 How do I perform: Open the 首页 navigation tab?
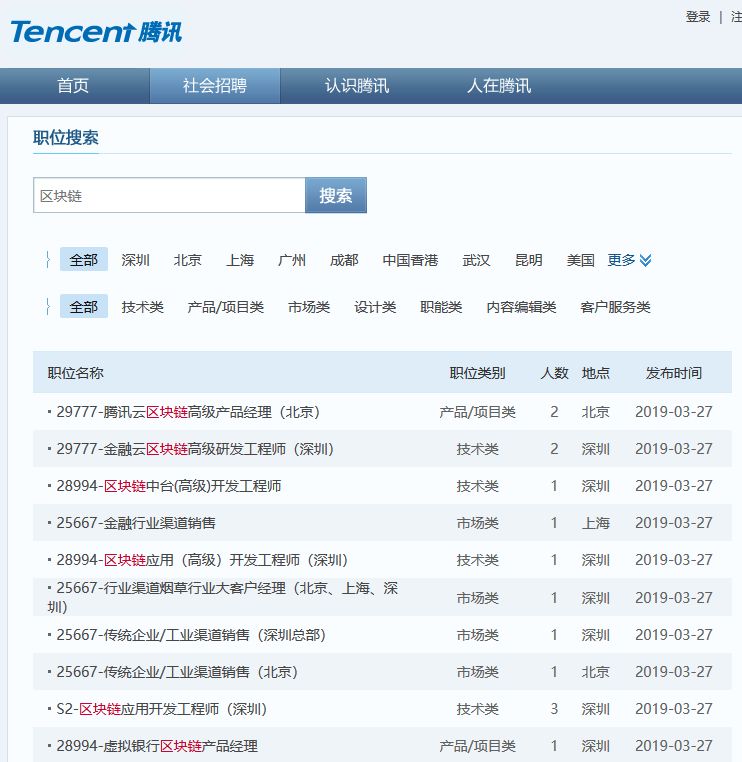pos(73,86)
